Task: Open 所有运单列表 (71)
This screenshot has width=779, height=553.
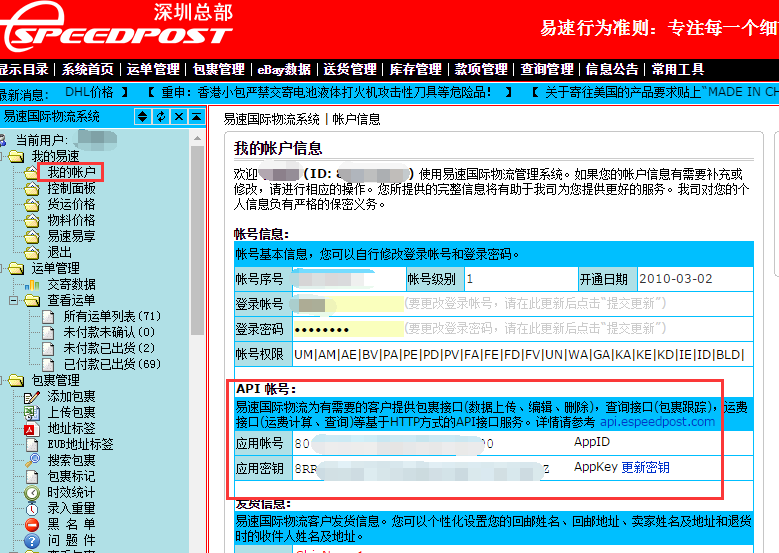Action: tap(112, 316)
